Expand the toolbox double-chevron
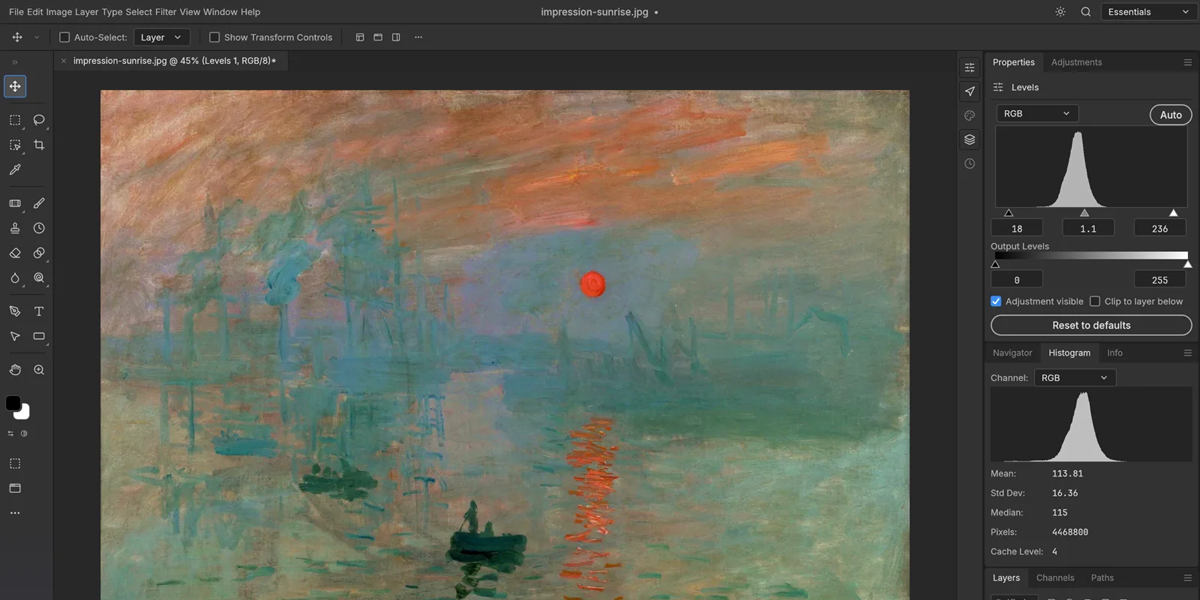 coord(15,62)
